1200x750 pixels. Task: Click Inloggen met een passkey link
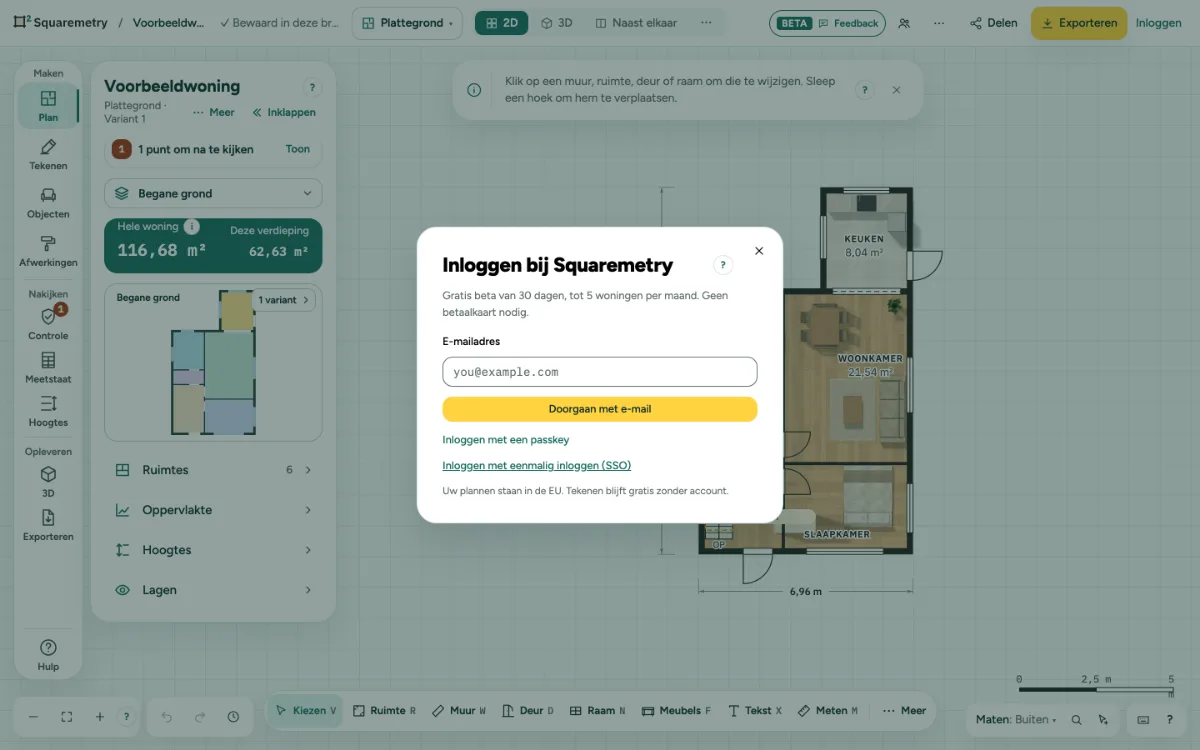(x=506, y=440)
